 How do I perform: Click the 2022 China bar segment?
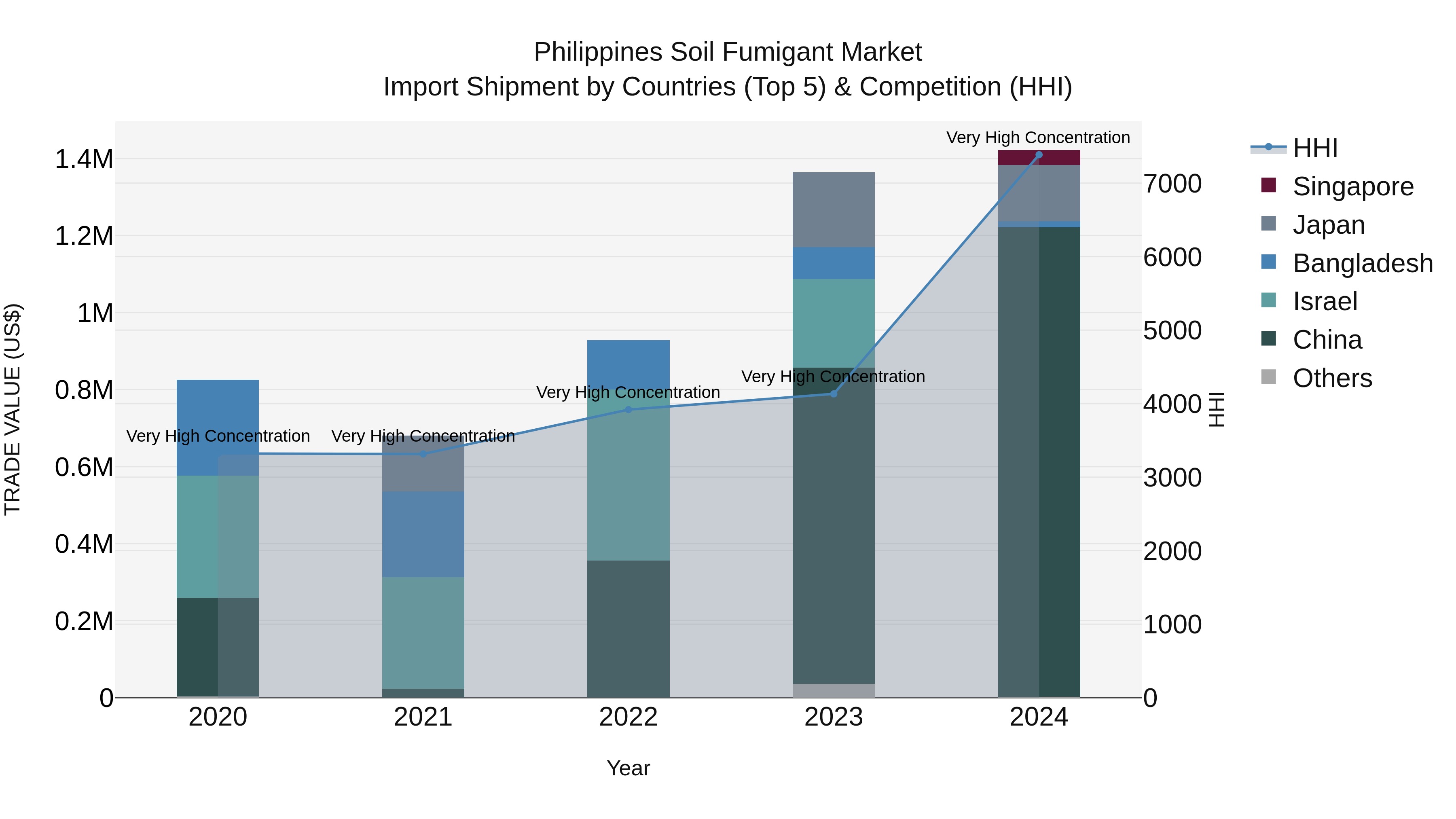(629, 629)
